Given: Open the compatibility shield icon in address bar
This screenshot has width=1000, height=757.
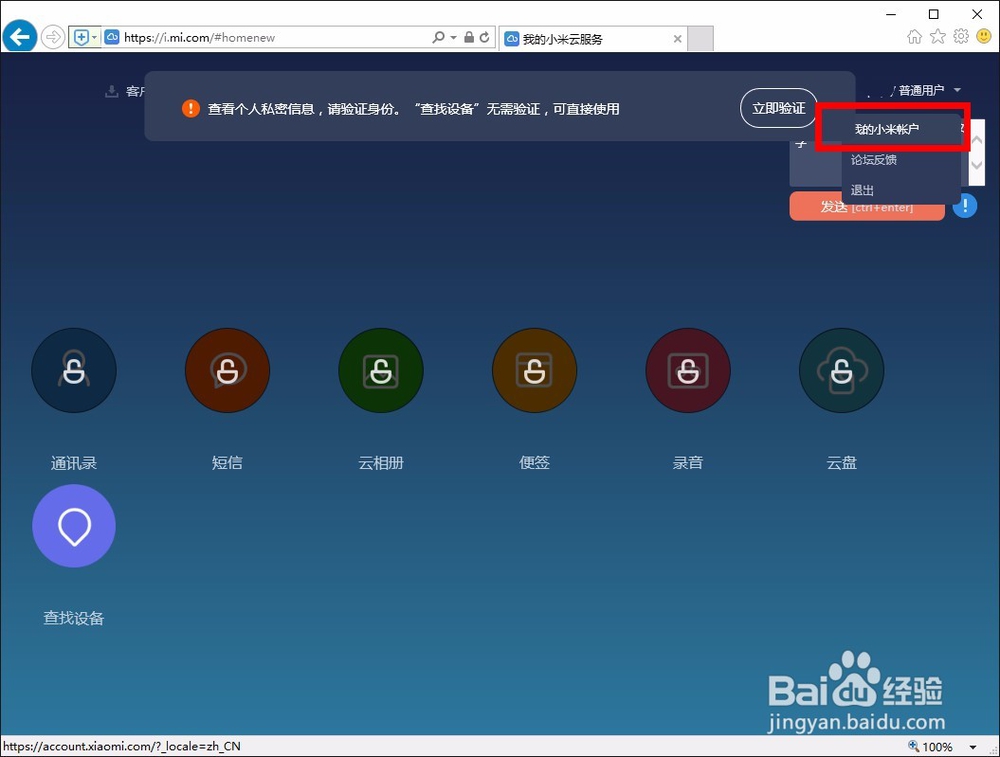Looking at the screenshot, I should pyautogui.click(x=82, y=37).
